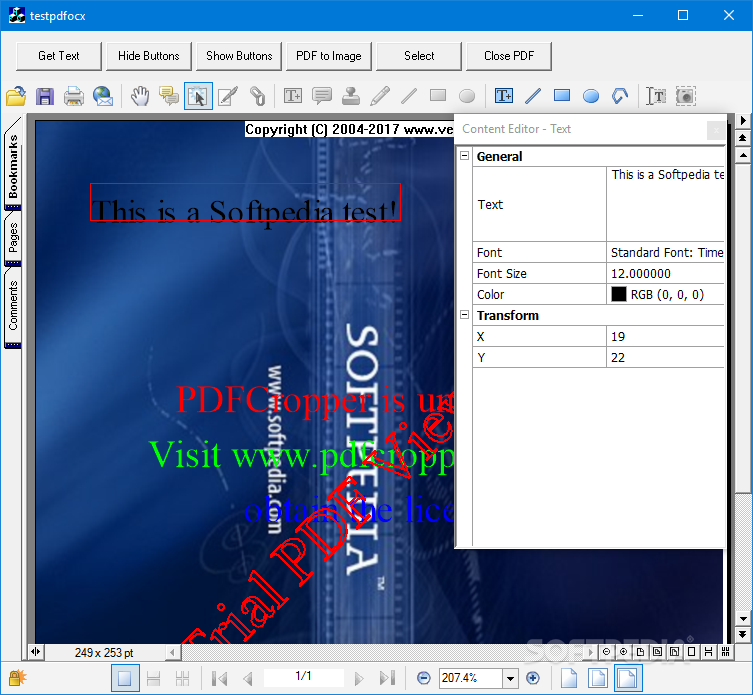Edit the Font Size value 12.000000
Viewport: 753px width, 695px height.
click(x=666, y=274)
